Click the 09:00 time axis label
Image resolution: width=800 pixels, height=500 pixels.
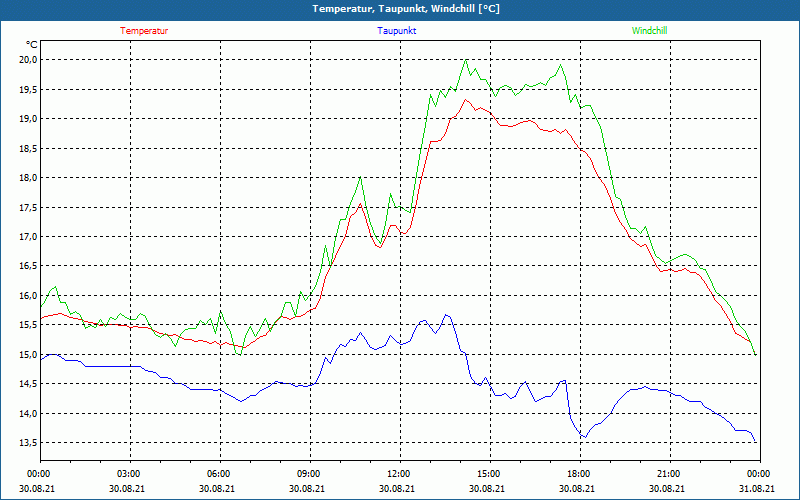(x=310, y=473)
